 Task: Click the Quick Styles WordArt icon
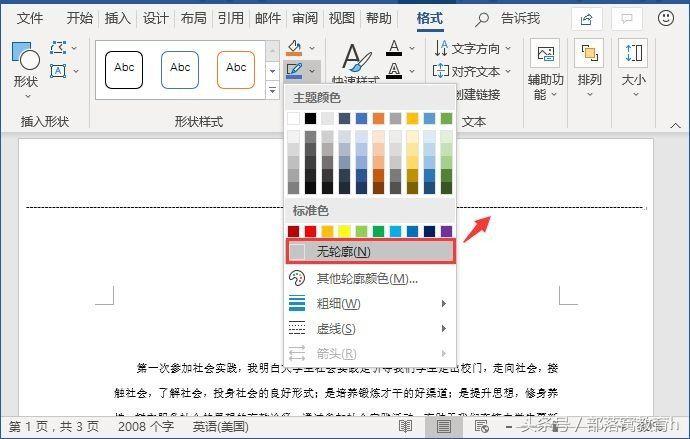[356, 59]
